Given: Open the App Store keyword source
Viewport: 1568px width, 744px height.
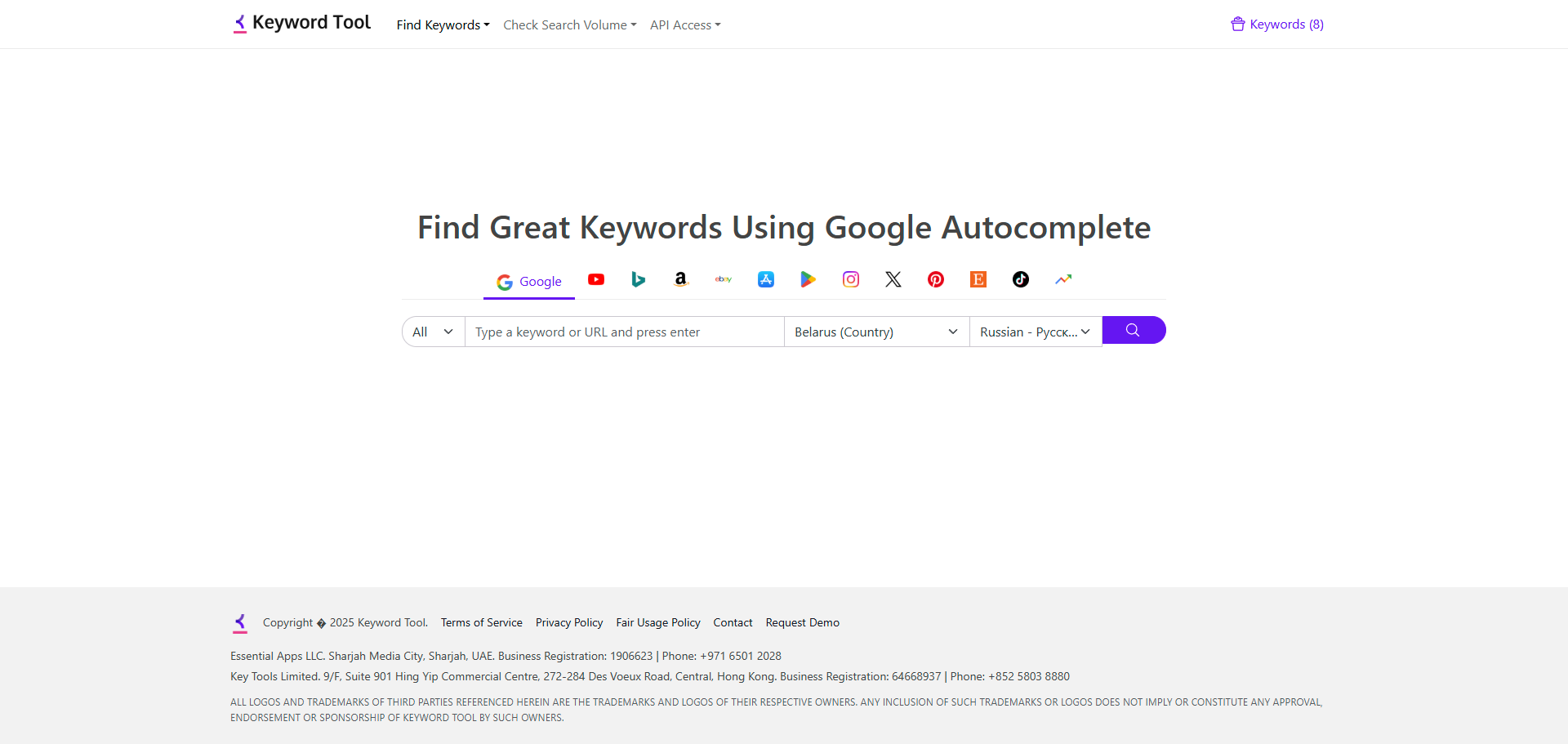Looking at the screenshot, I should (766, 279).
